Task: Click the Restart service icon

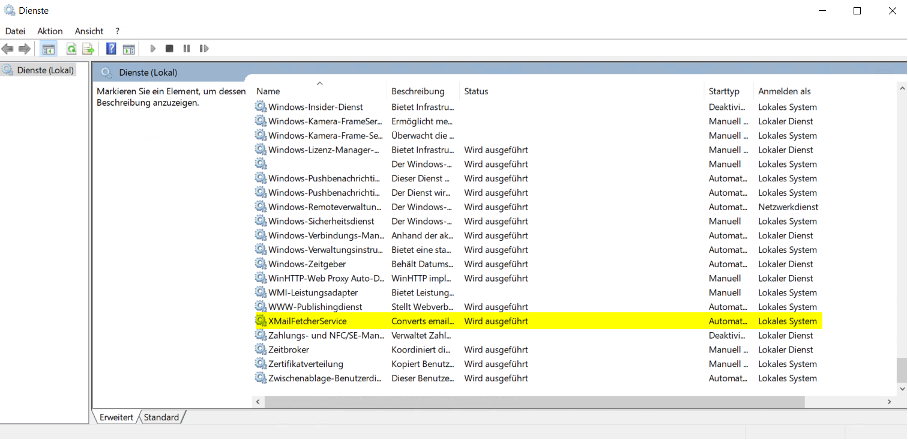Action: click(204, 49)
